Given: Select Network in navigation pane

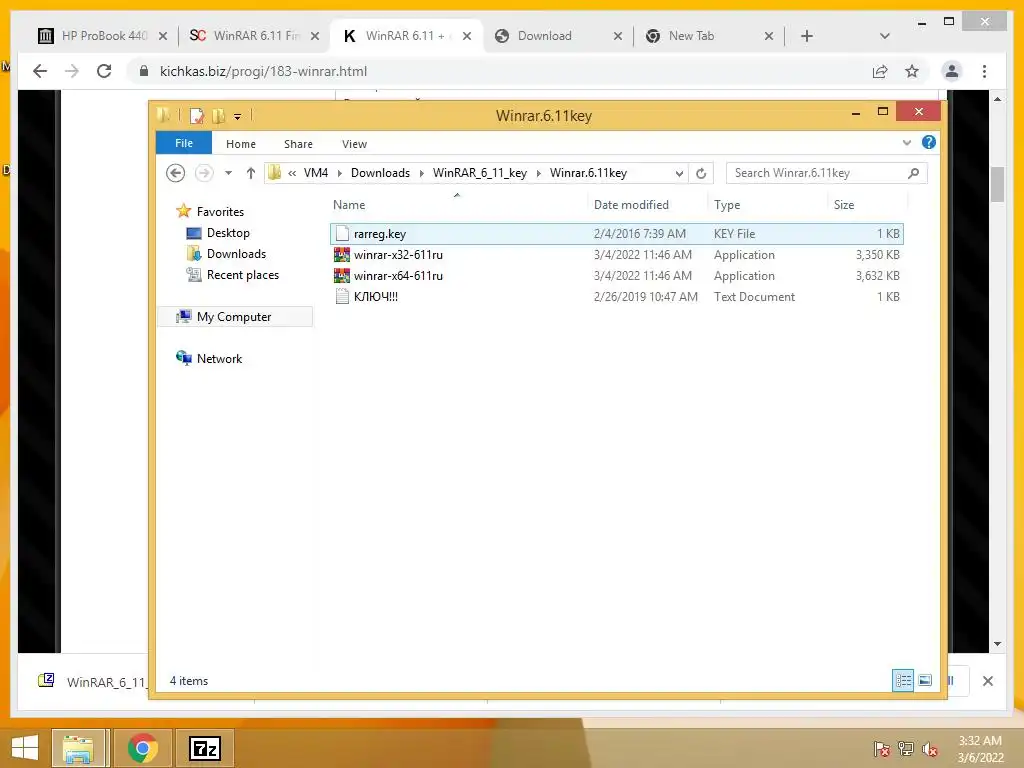Looking at the screenshot, I should [219, 359].
